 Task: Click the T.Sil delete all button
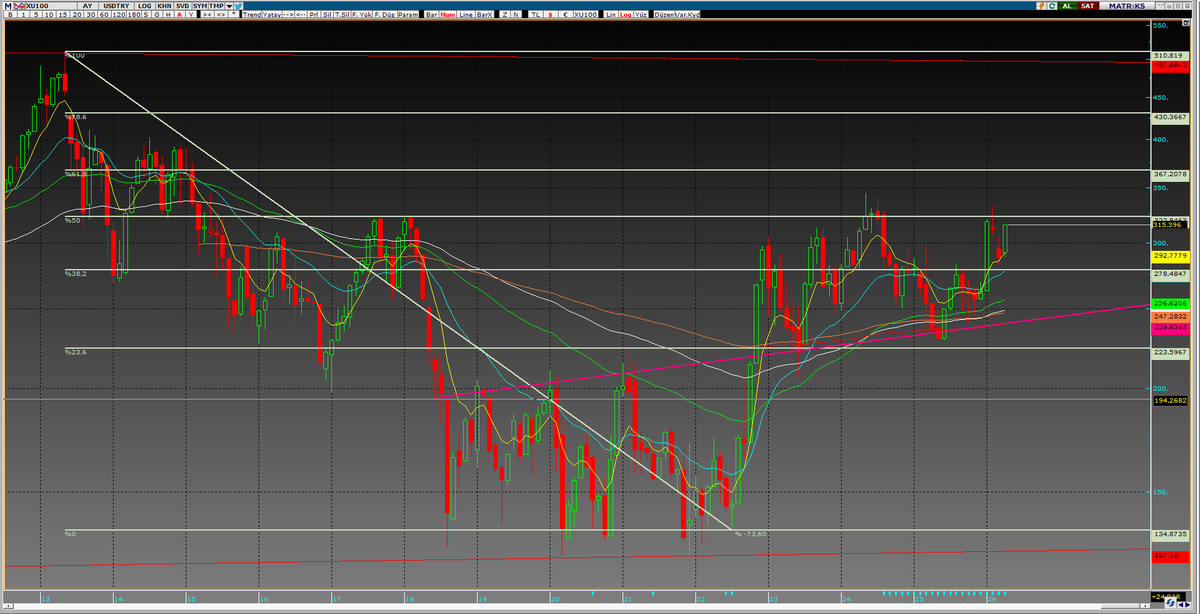[342, 15]
